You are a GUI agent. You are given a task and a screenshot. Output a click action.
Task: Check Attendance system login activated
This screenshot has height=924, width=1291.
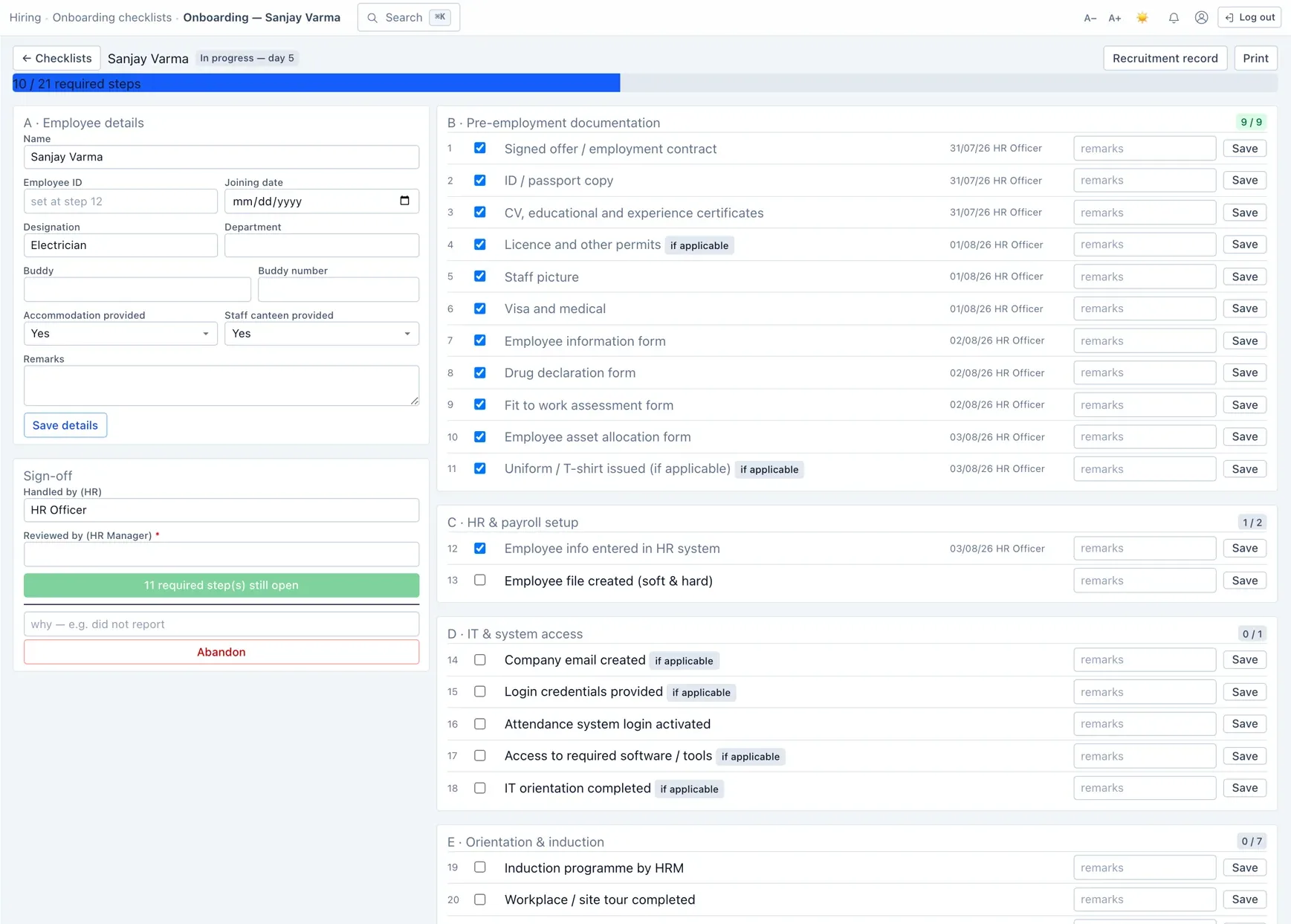point(480,723)
